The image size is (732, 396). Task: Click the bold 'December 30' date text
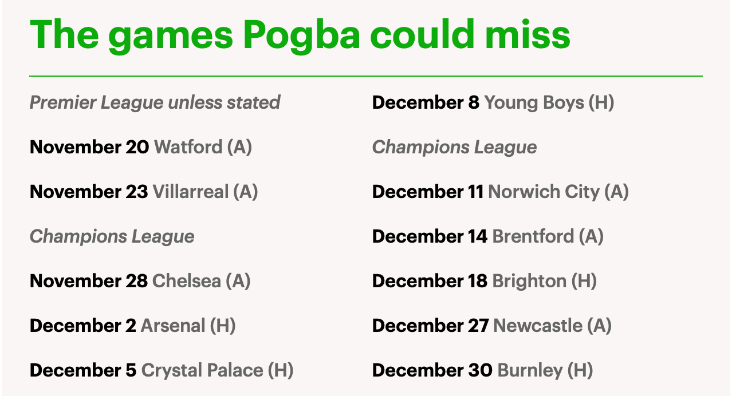pyautogui.click(x=432, y=371)
